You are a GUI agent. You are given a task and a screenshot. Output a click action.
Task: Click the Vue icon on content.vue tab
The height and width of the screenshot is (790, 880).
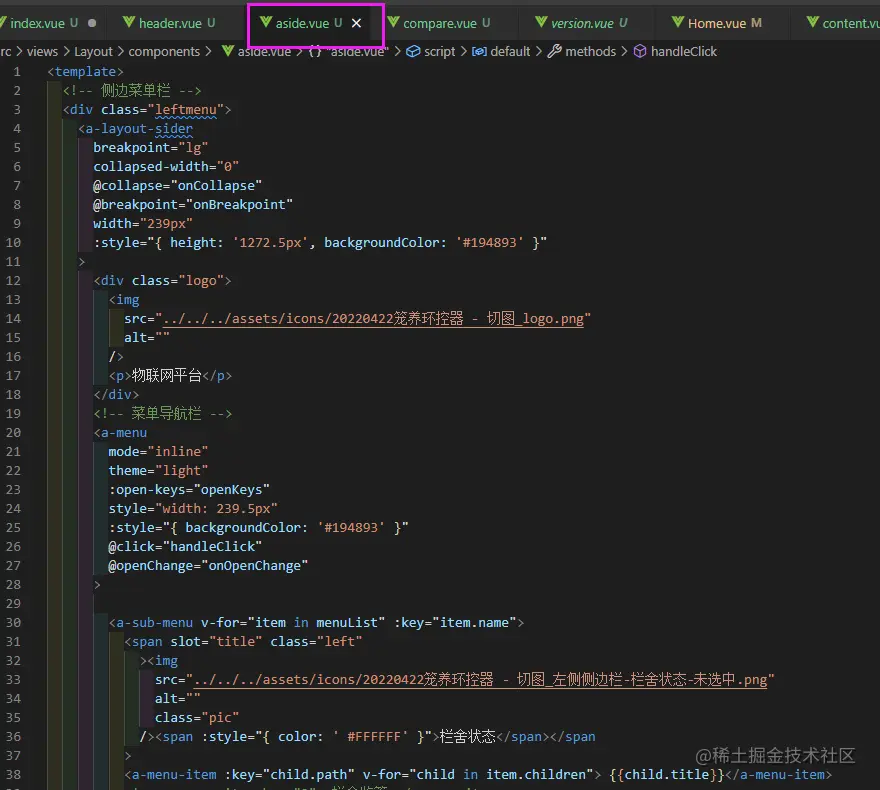(813, 22)
